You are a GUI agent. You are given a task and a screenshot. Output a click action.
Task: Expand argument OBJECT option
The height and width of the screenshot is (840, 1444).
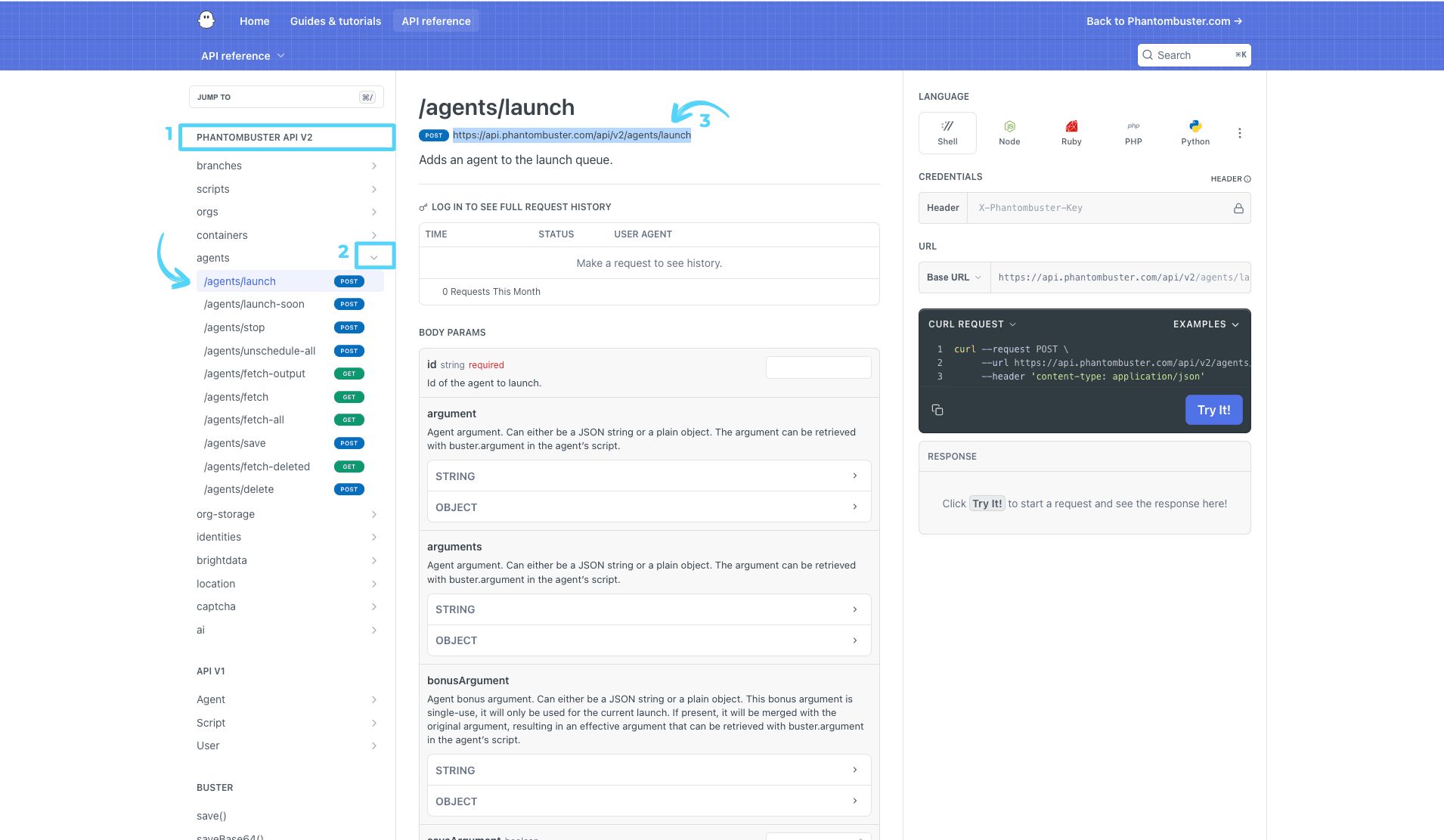click(649, 507)
